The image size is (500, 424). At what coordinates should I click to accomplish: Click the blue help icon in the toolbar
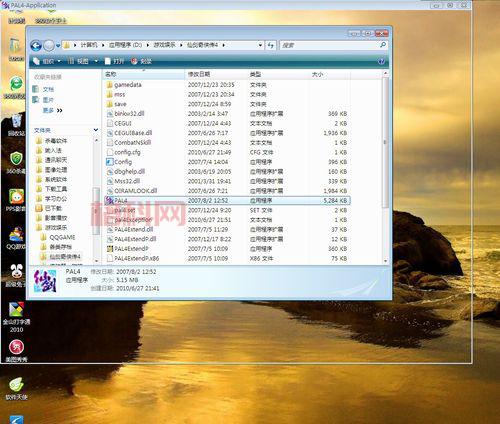click(382, 61)
